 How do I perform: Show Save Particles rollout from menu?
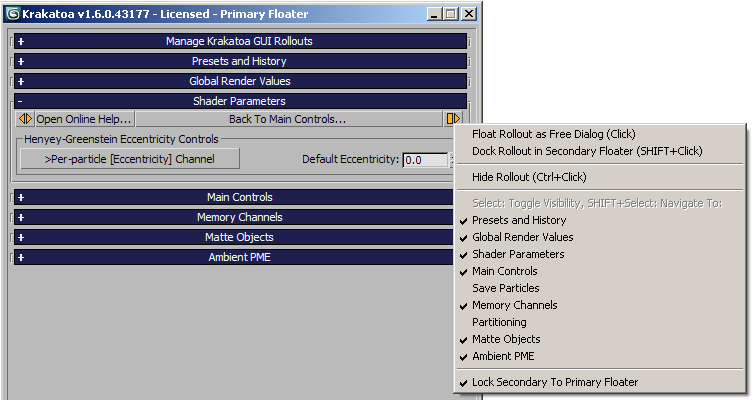pos(600,288)
